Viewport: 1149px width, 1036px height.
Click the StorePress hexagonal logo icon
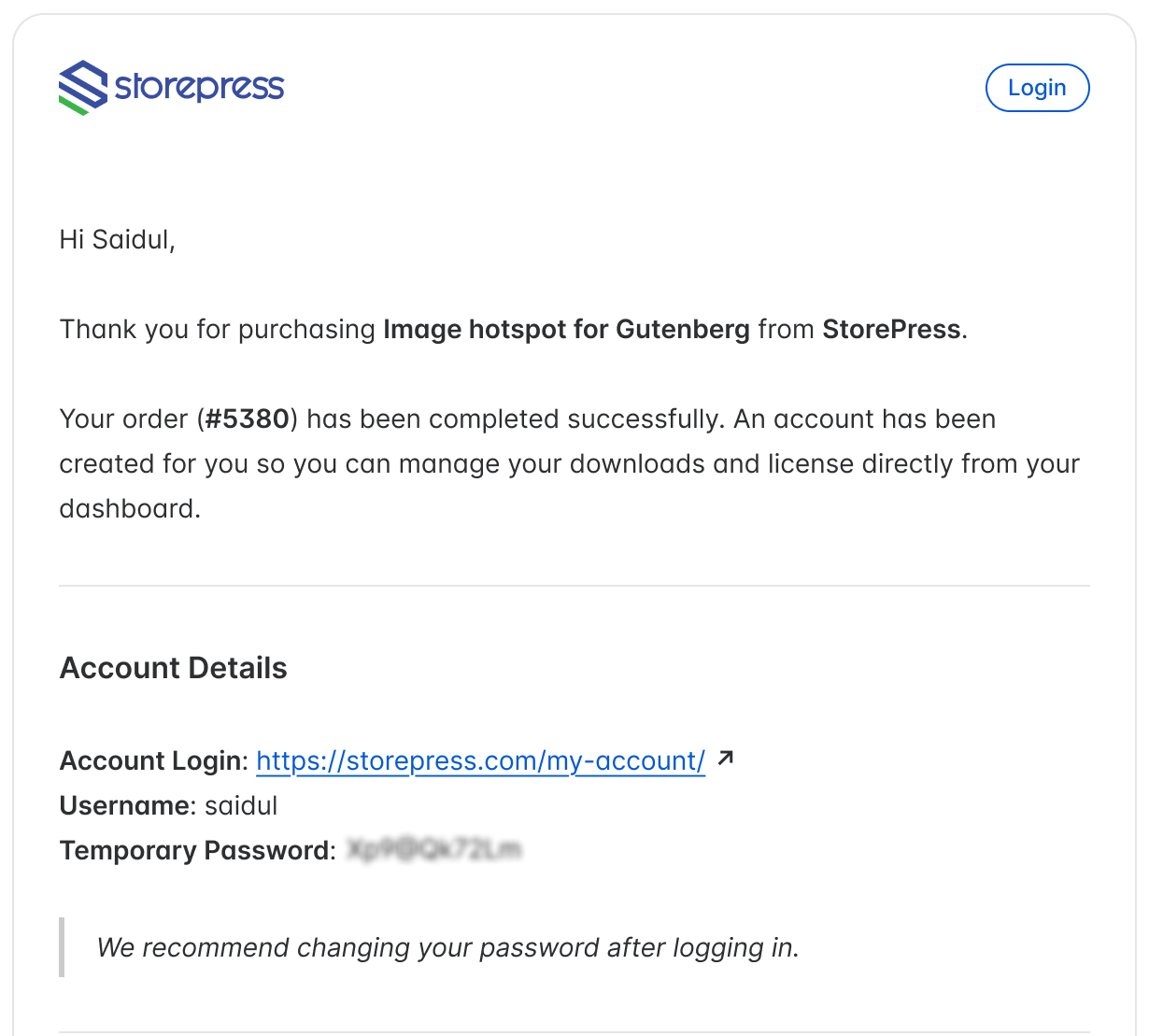coord(82,87)
